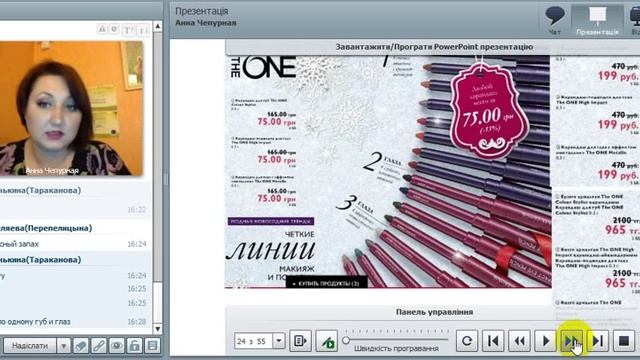This screenshot has width=640, height=360.
Task: Click the slide number field '24 з 55'
Action: coord(253,340)
